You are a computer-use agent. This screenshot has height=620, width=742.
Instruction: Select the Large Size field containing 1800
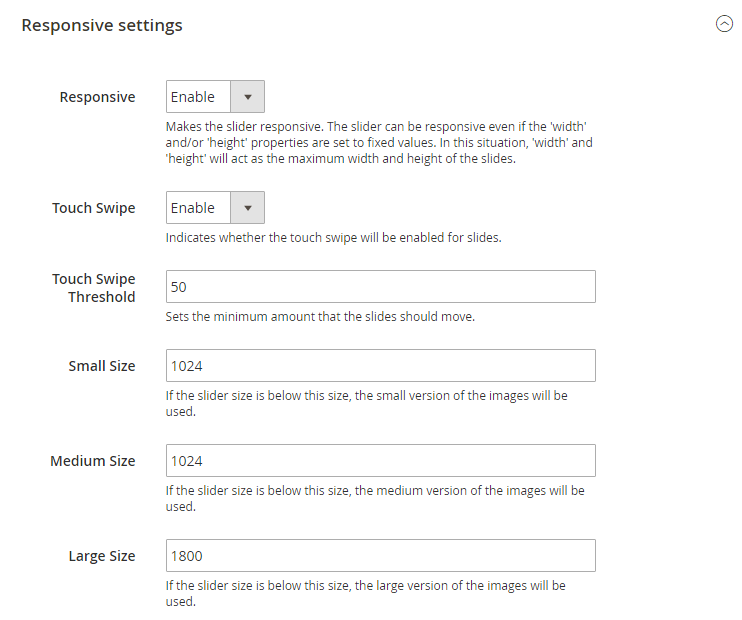point(380,555)
